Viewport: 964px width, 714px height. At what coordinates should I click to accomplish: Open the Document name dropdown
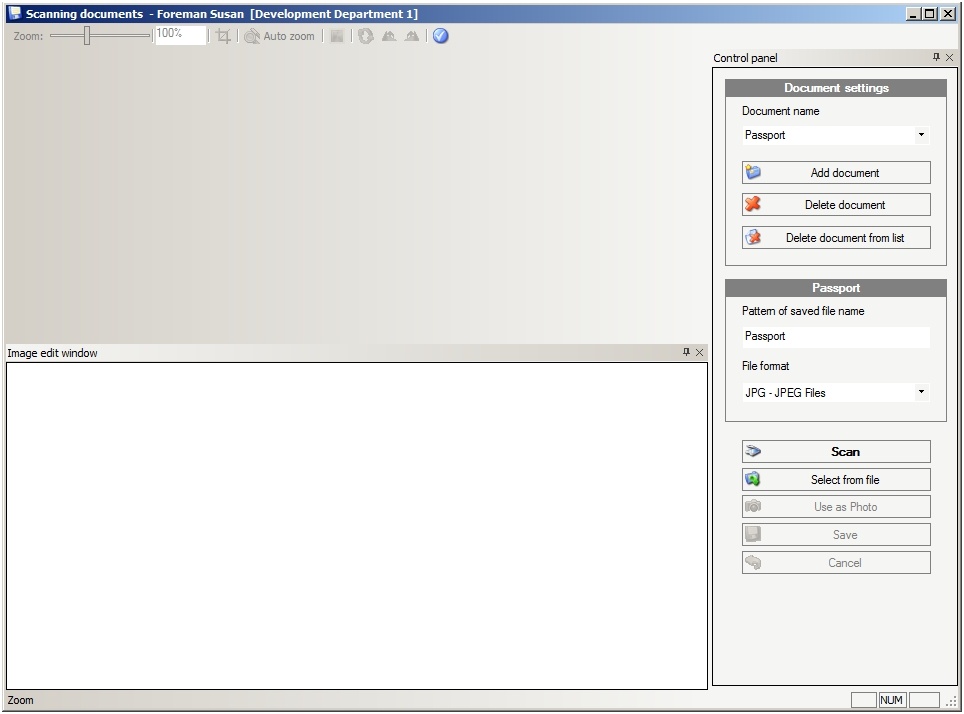[x=921, y=135]
